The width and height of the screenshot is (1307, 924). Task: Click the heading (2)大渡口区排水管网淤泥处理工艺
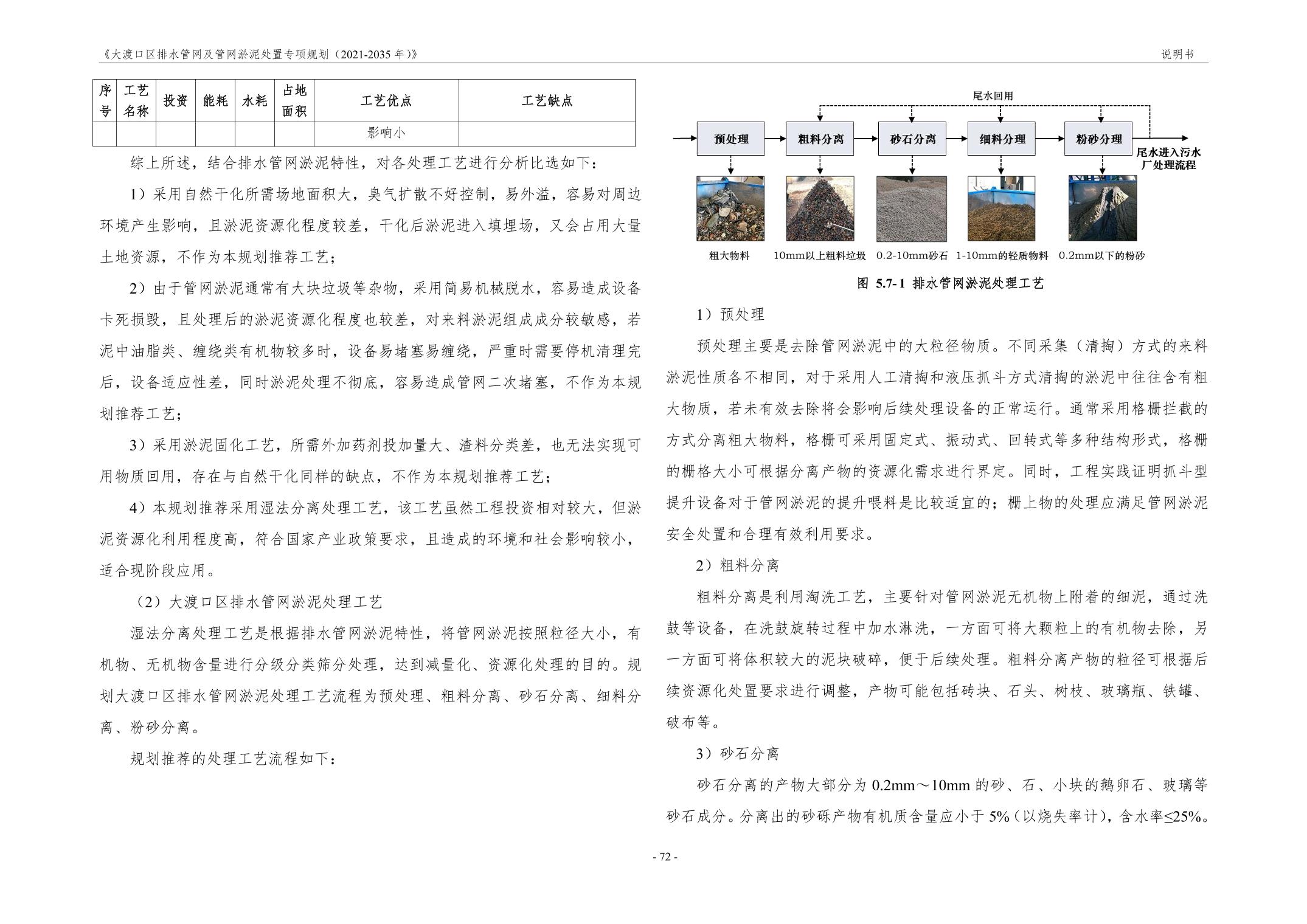[x=258, y=602]
